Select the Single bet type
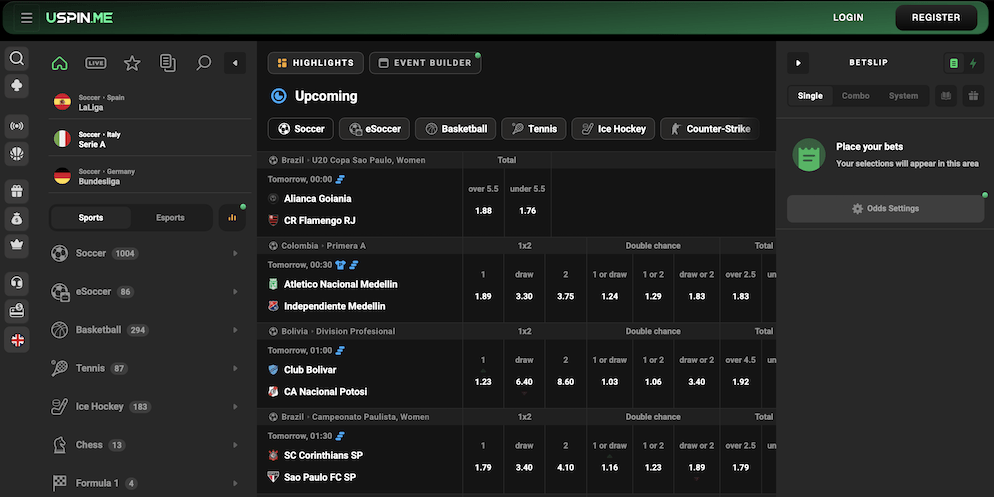The image size is (994, 497). tap(810, 96)
